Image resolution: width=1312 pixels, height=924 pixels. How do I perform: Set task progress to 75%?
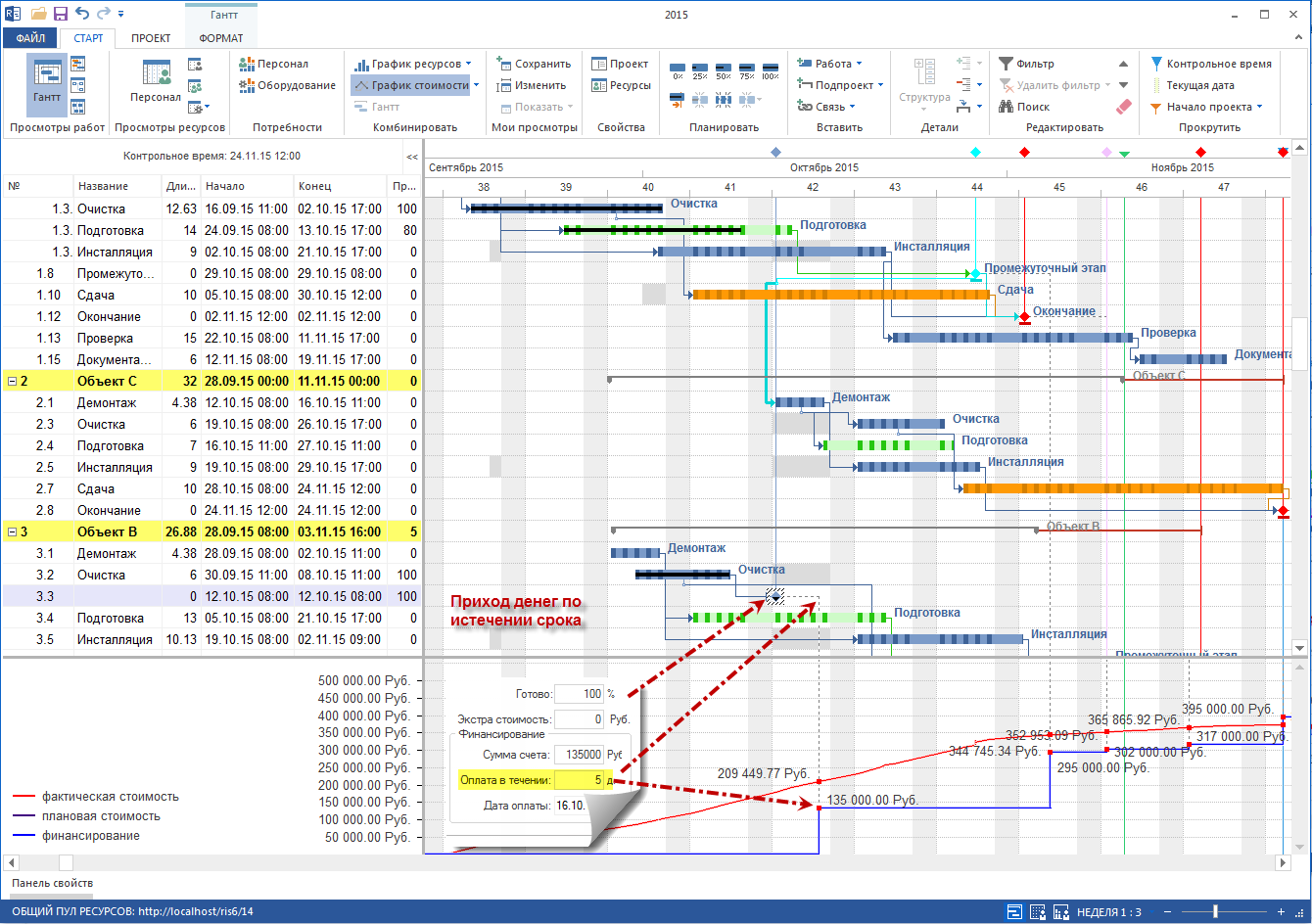tap(746, 70)
